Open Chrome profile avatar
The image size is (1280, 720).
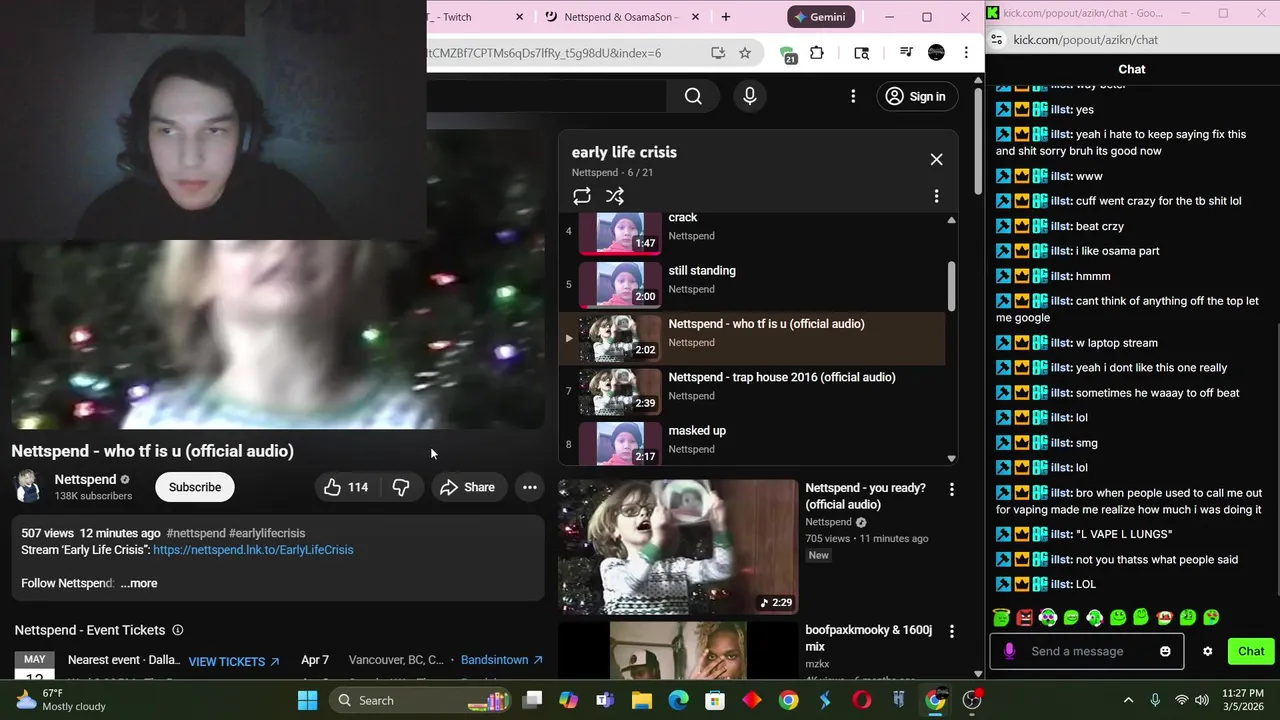pos(936,53)
